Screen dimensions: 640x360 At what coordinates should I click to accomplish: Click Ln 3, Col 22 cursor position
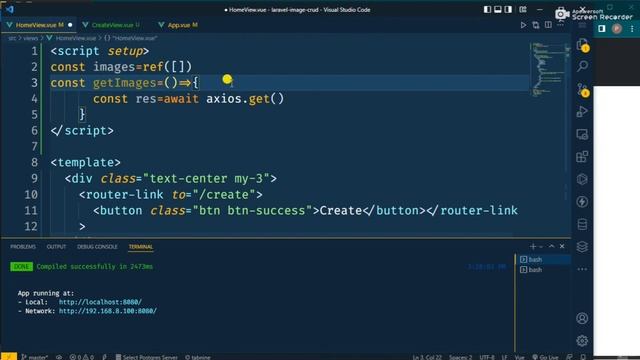point(427,357)
